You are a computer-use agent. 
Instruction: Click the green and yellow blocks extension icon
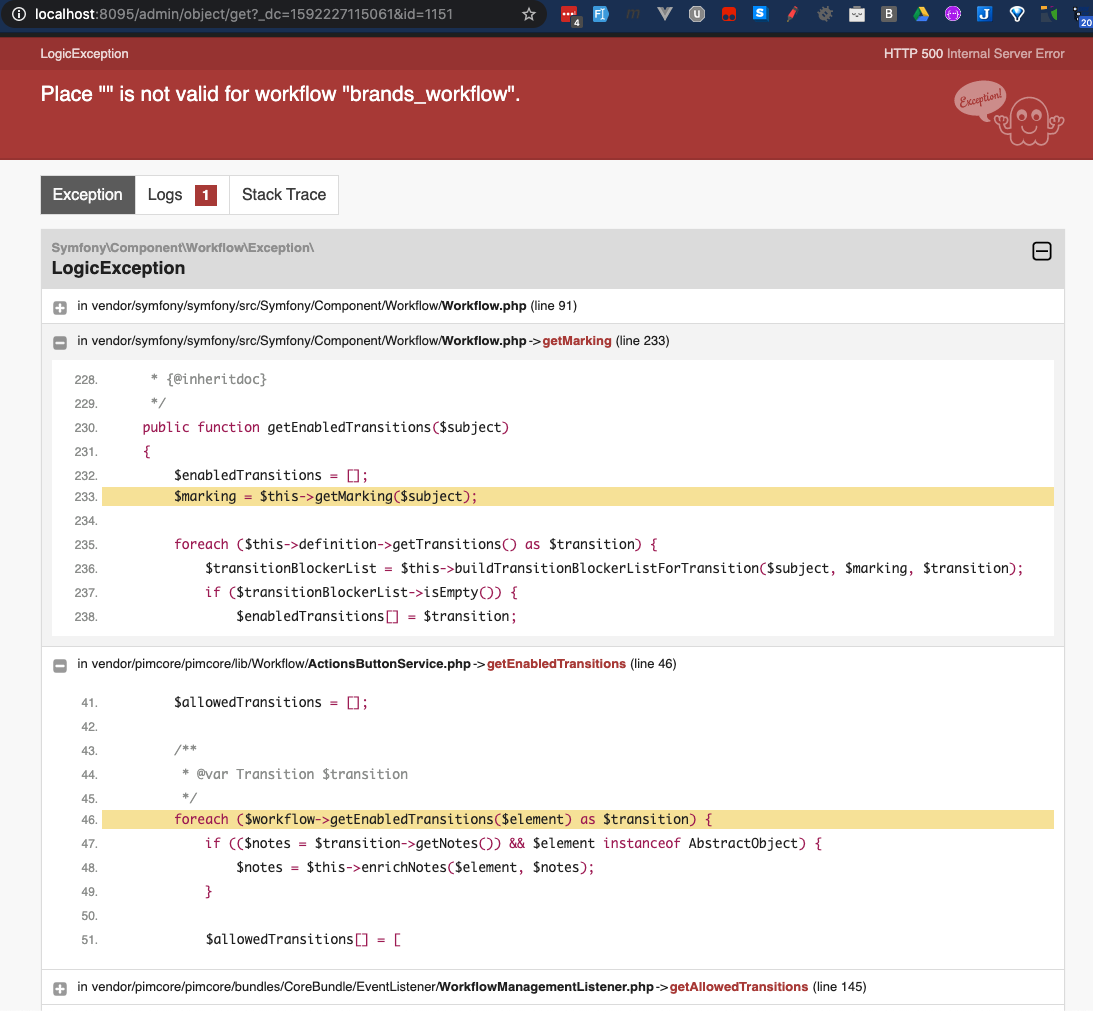tap(1048, 14)
